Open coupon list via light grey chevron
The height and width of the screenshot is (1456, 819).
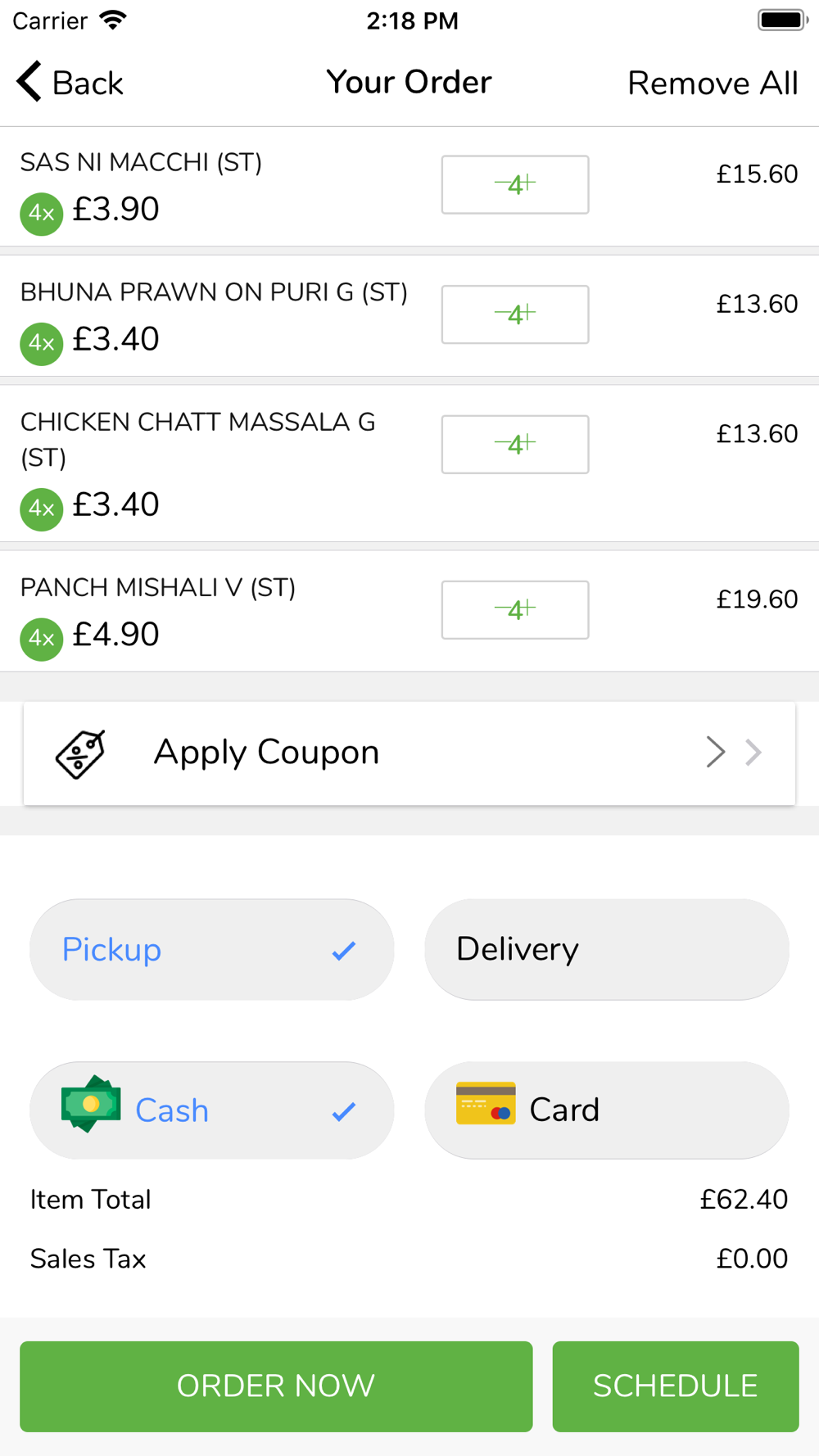click(753, 752)
